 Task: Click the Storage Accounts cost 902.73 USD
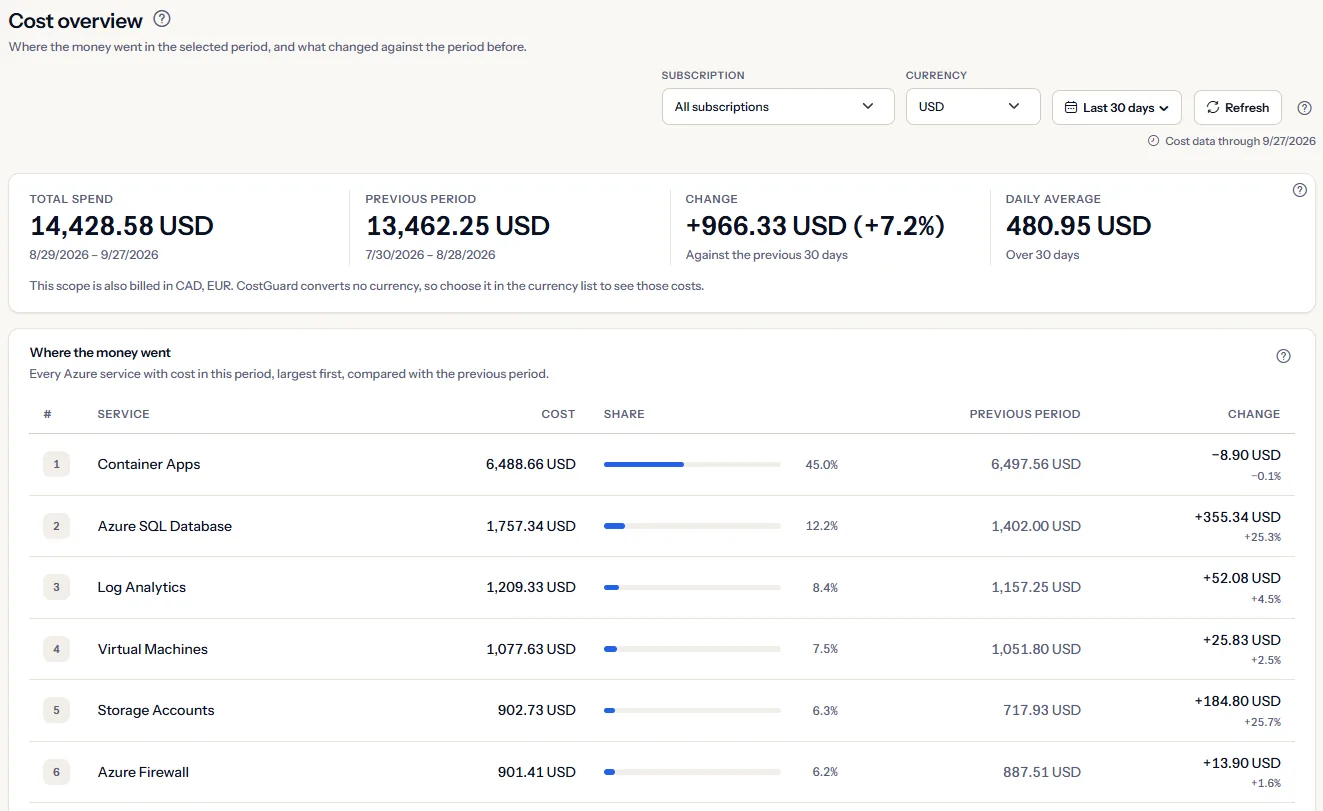click(537, 710)
